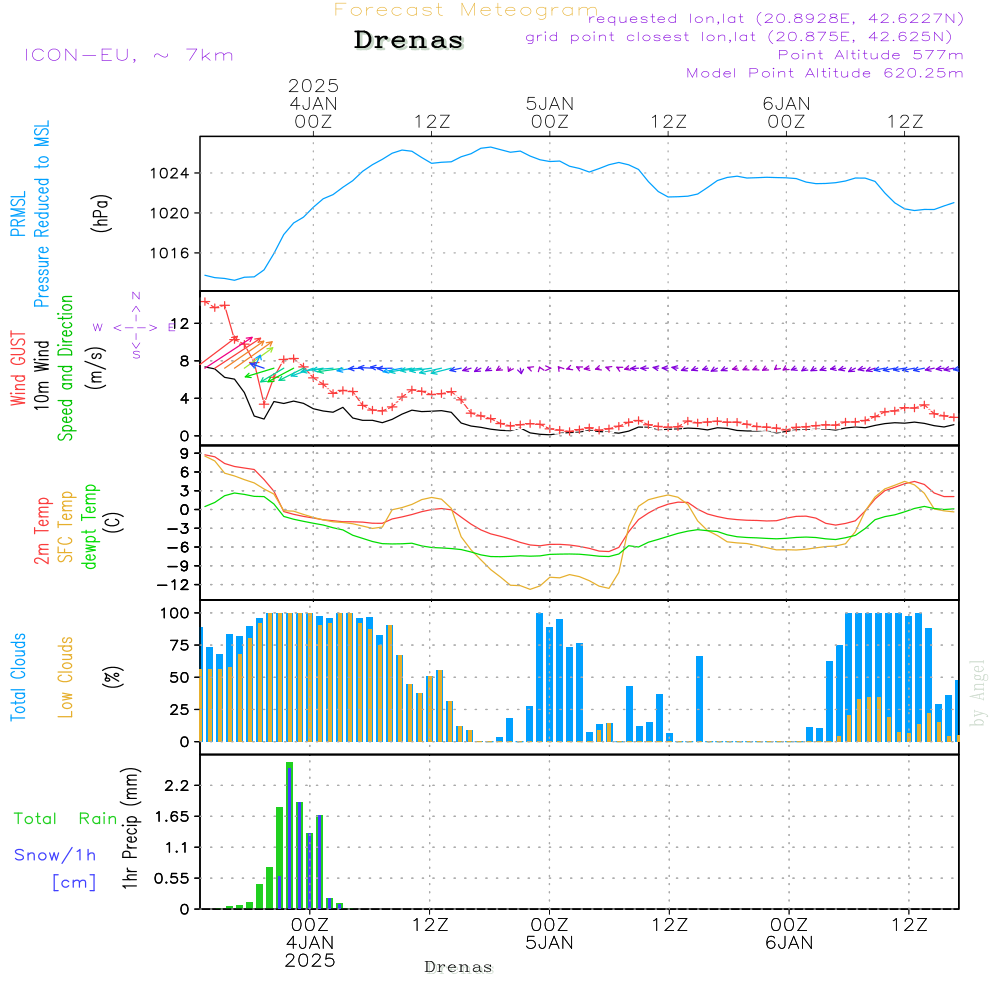Select the "W" letter on compass rose
The width and height of the screenshot is (1000, 1000).
point(98,327)
